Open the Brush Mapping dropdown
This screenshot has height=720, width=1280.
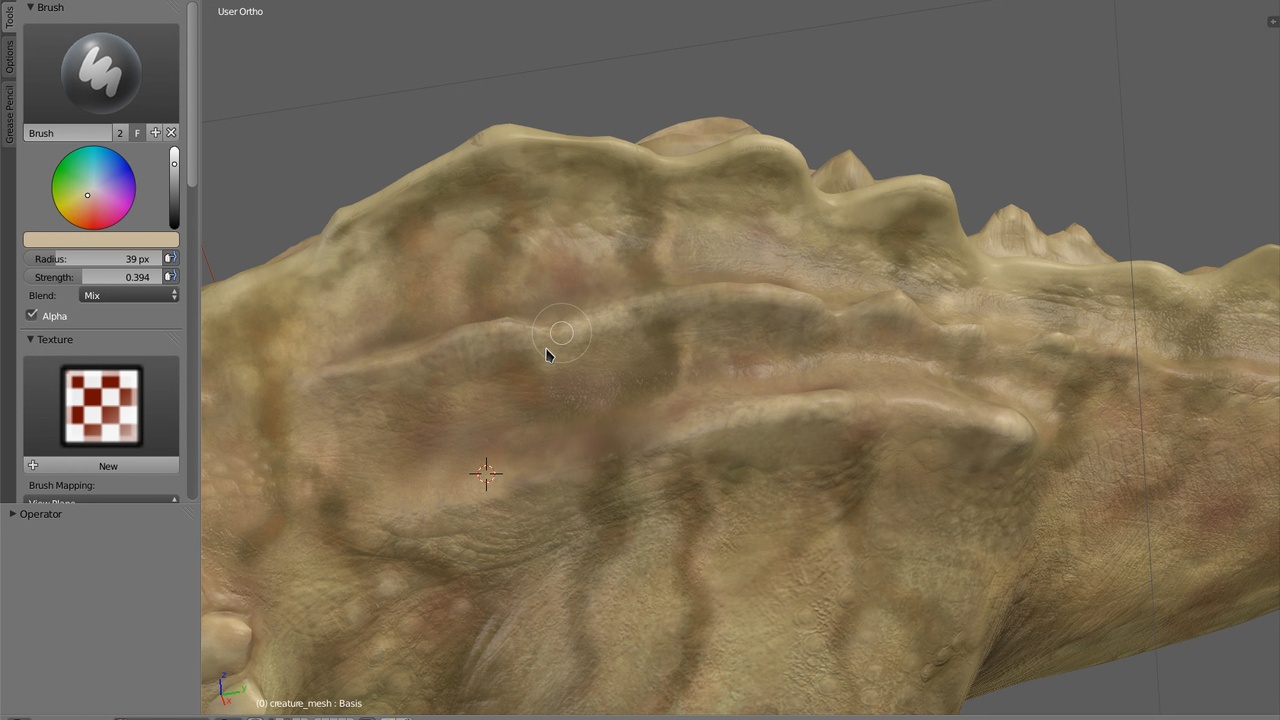click(x=101, y=499)
